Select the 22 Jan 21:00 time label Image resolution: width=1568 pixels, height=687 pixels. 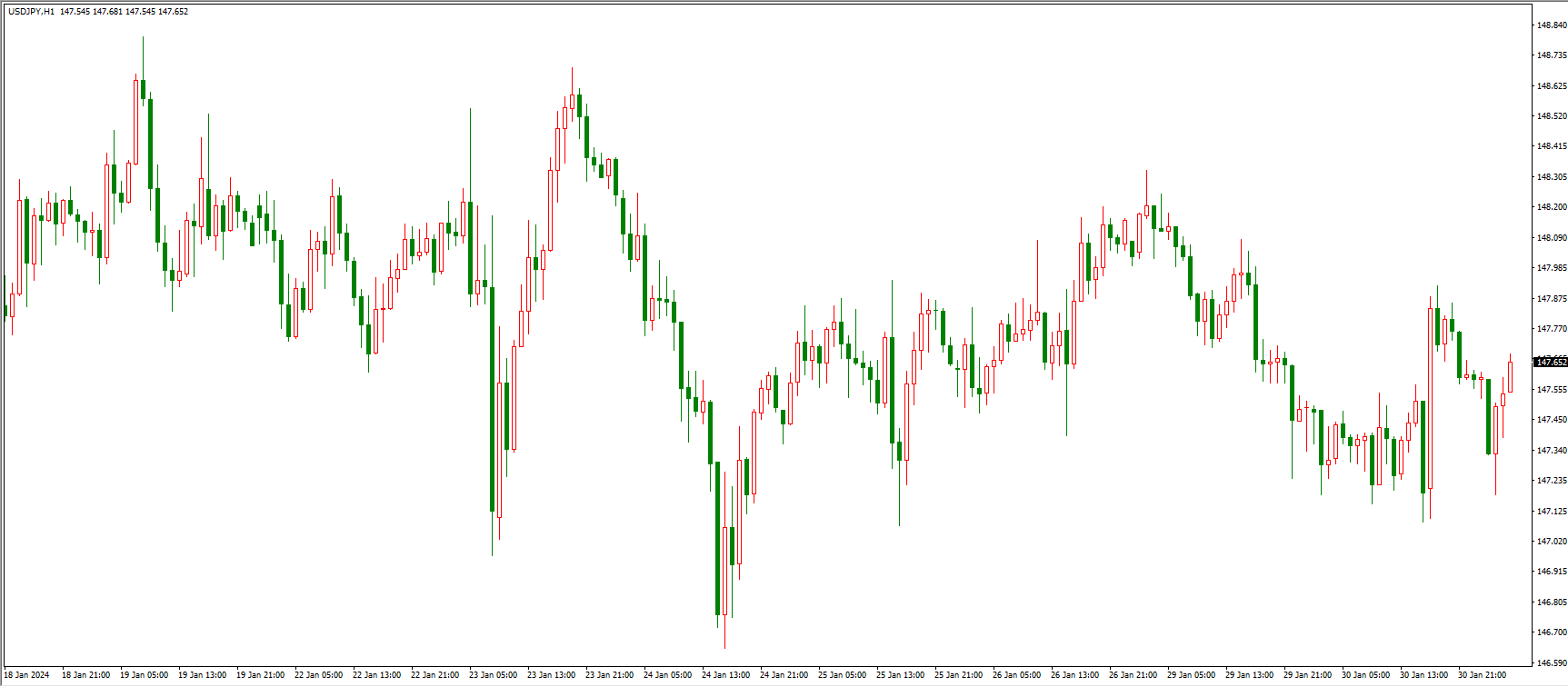[434, 675]
